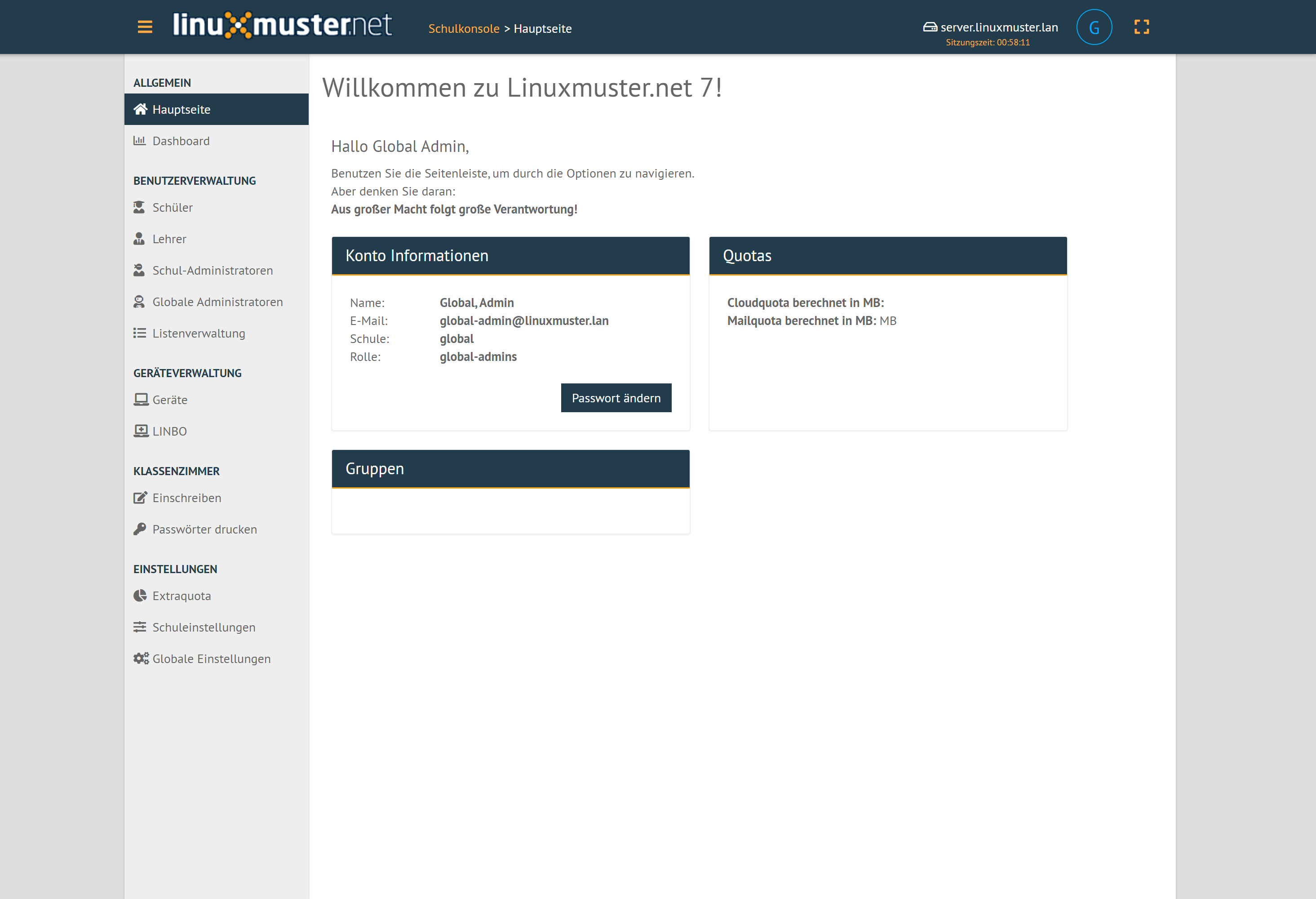The image size is (1316, 899).
Task: Click the BENUTZERVERWALTUNG section heading
Action: tap(194, 181)
